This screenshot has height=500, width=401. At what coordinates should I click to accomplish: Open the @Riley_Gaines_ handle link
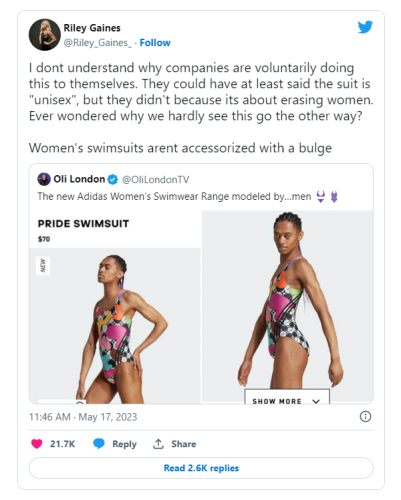point(98,43)
